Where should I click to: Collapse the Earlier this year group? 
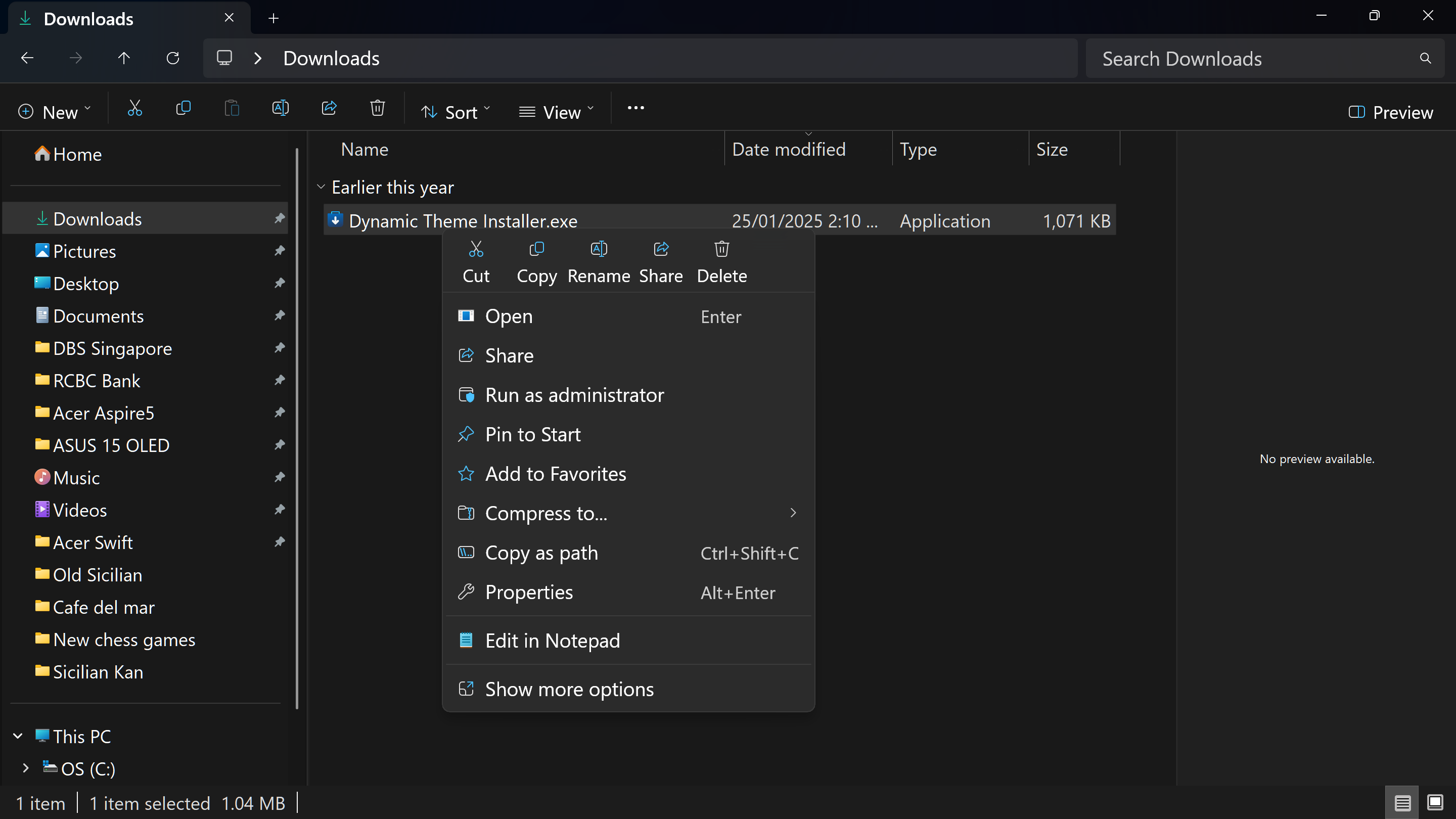click(321, 187)
